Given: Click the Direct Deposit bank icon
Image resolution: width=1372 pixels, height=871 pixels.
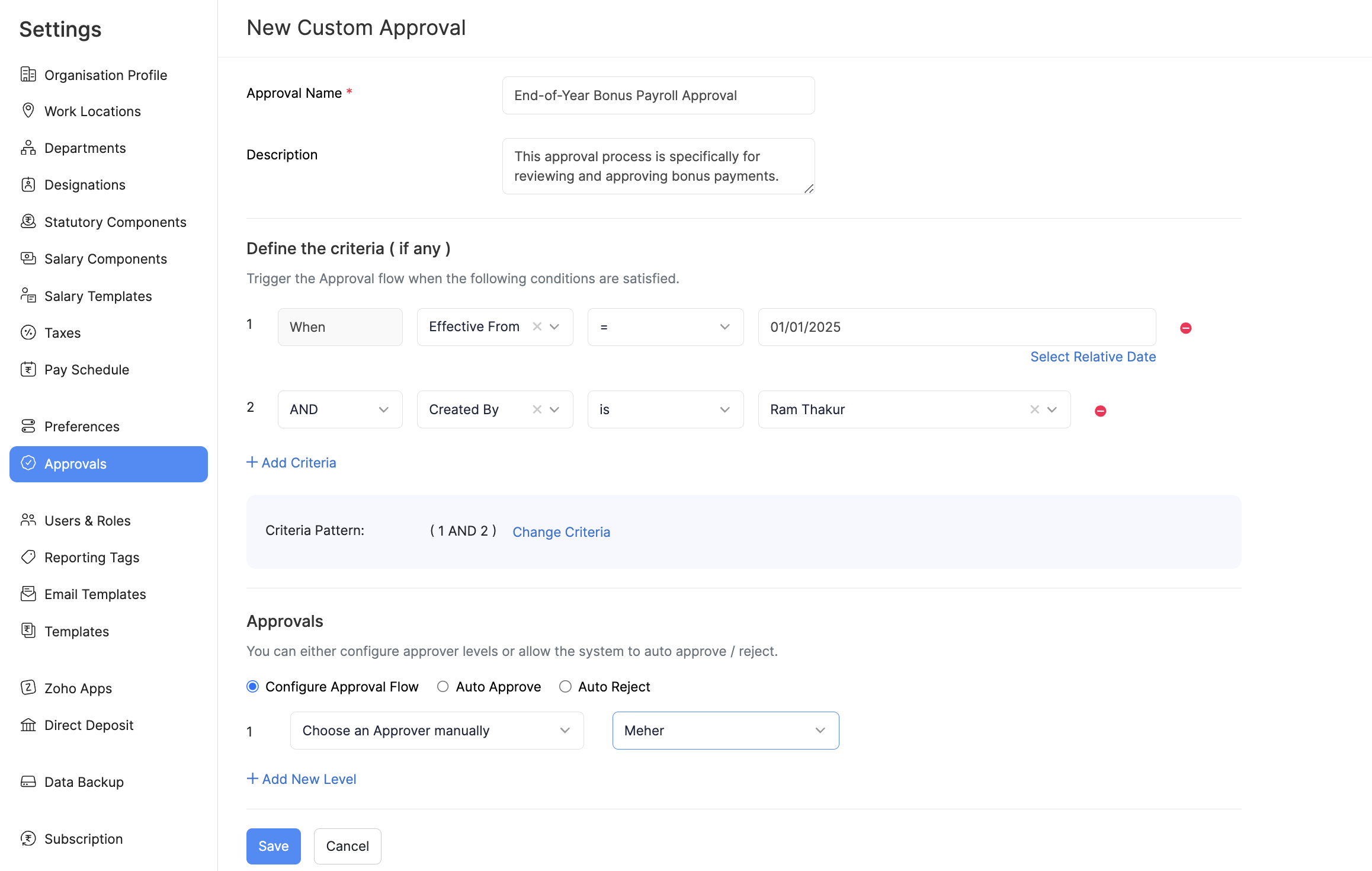Looking at the screenshot, I should point(28,725).
